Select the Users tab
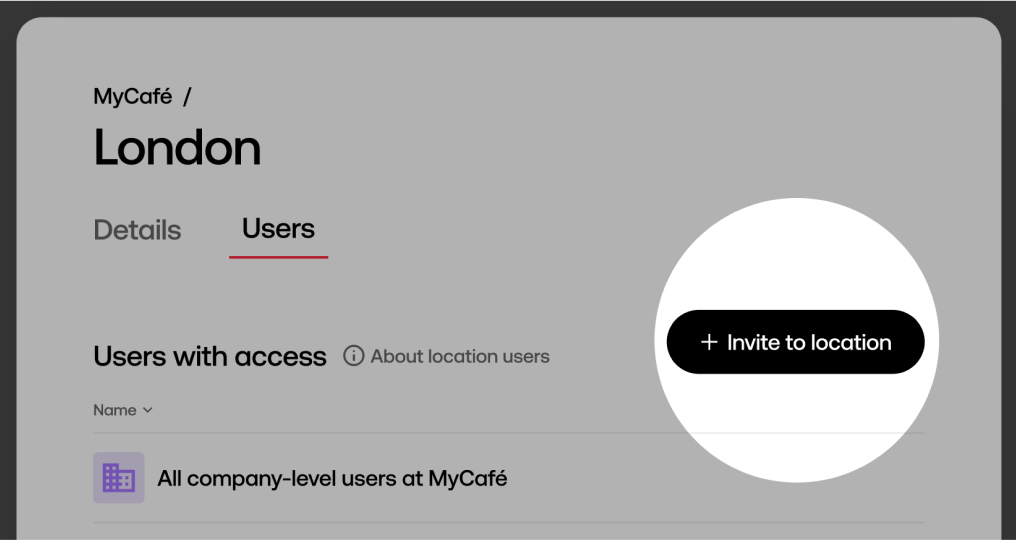Screen dimensions: 1016x540 pyautogui.click(x=278, y=229)
